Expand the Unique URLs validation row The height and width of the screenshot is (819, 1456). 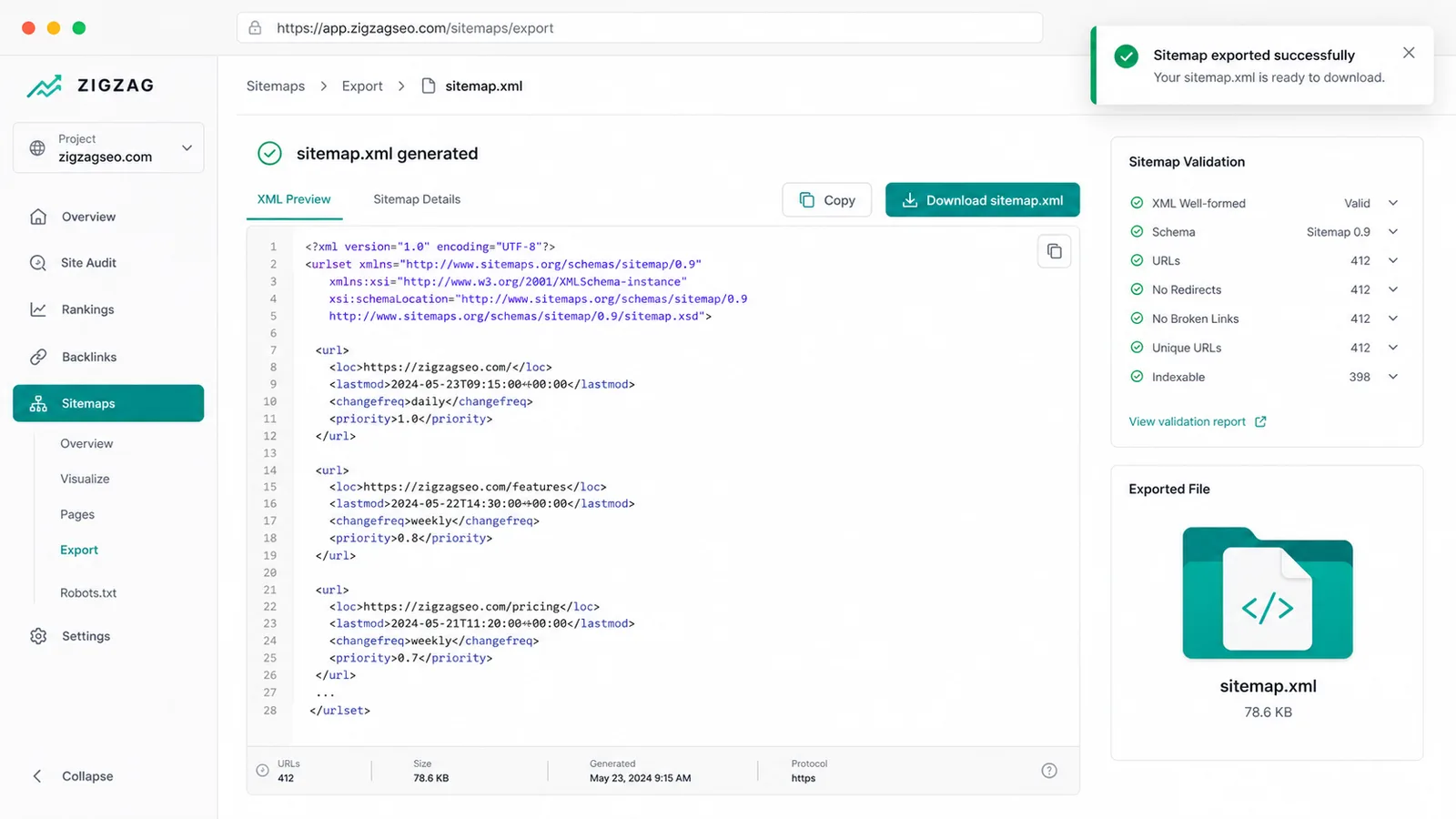[x=1393, y=348]
